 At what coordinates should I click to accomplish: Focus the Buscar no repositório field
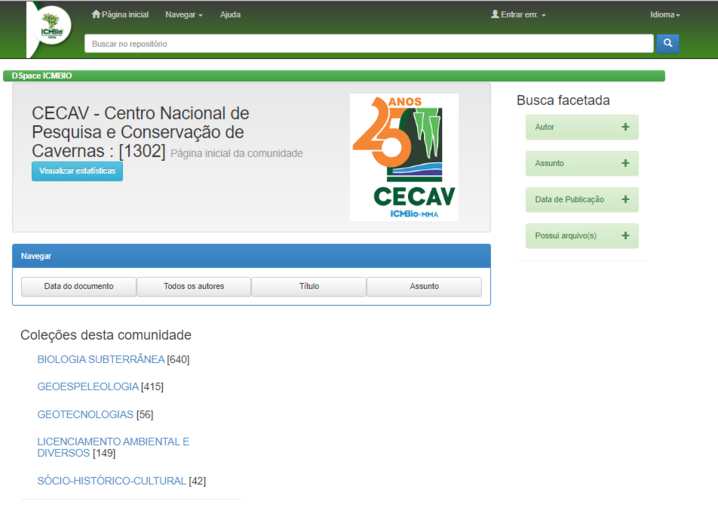pyautogui.click(x=369, y=44)
